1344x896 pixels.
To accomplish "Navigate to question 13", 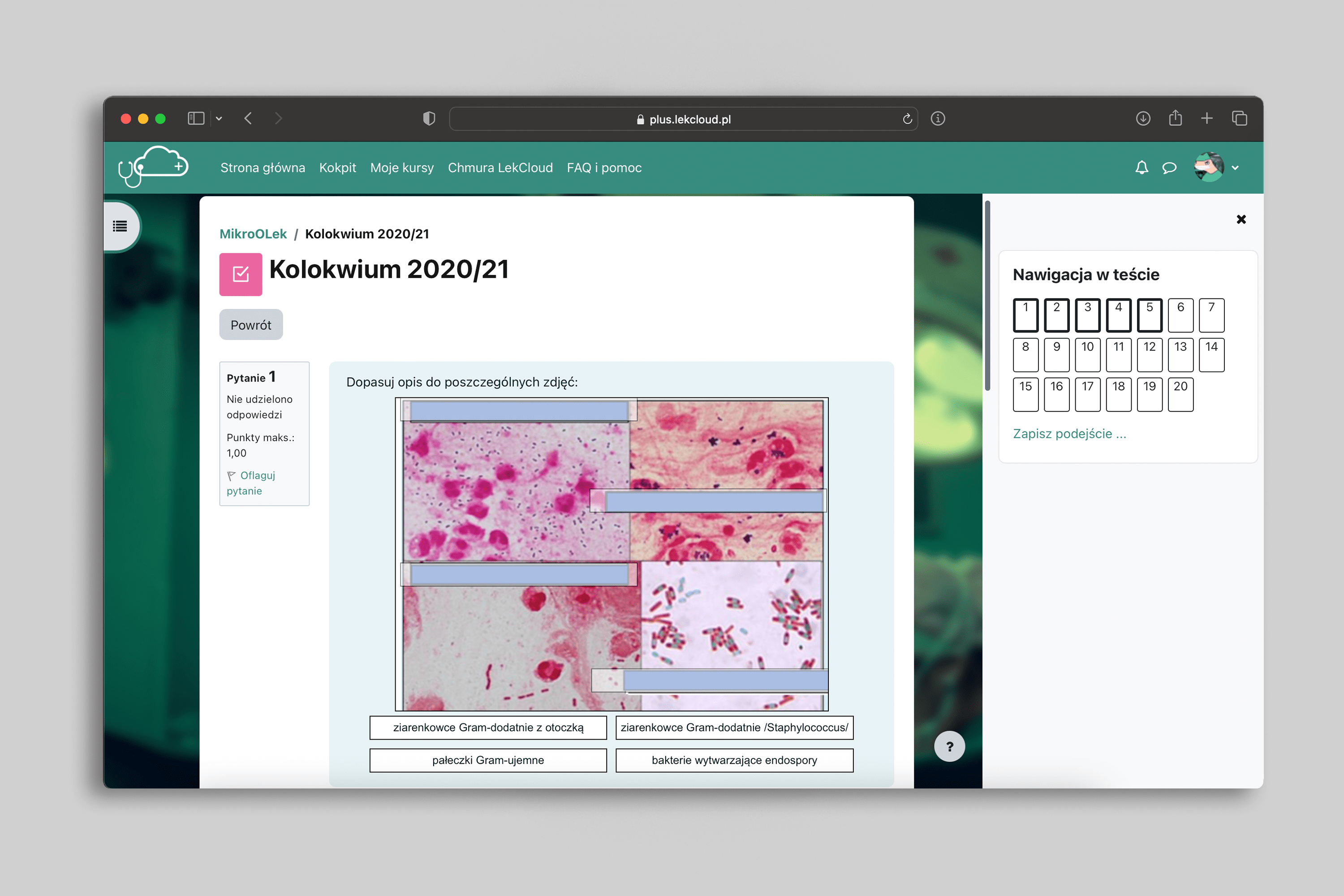I will pyautogui.click(x=1180, y=355).
